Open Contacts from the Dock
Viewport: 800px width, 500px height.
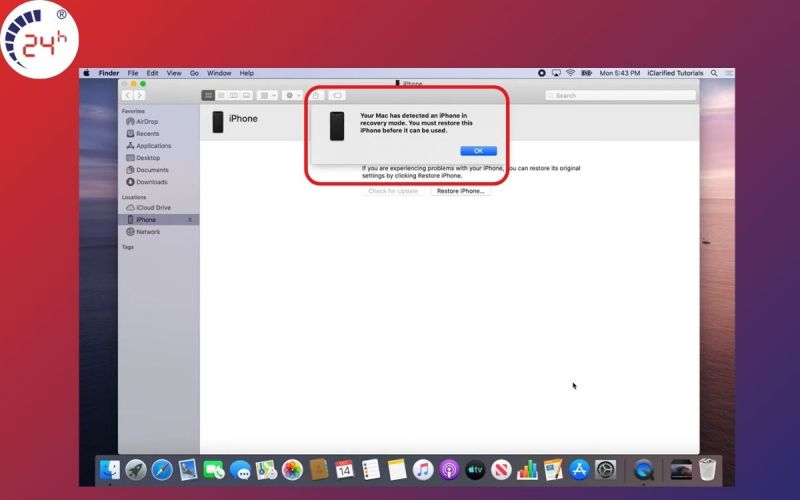318,469
